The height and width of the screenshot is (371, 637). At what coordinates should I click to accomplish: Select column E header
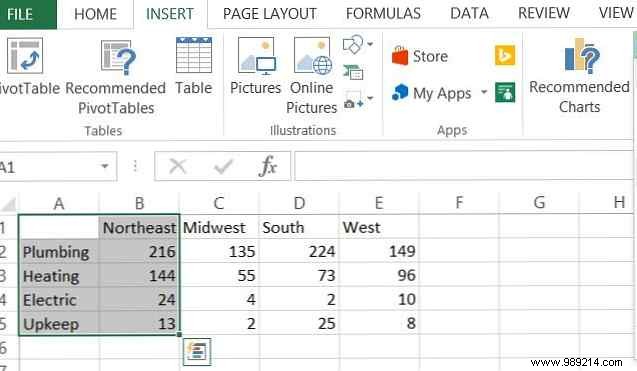click(379, 203)
